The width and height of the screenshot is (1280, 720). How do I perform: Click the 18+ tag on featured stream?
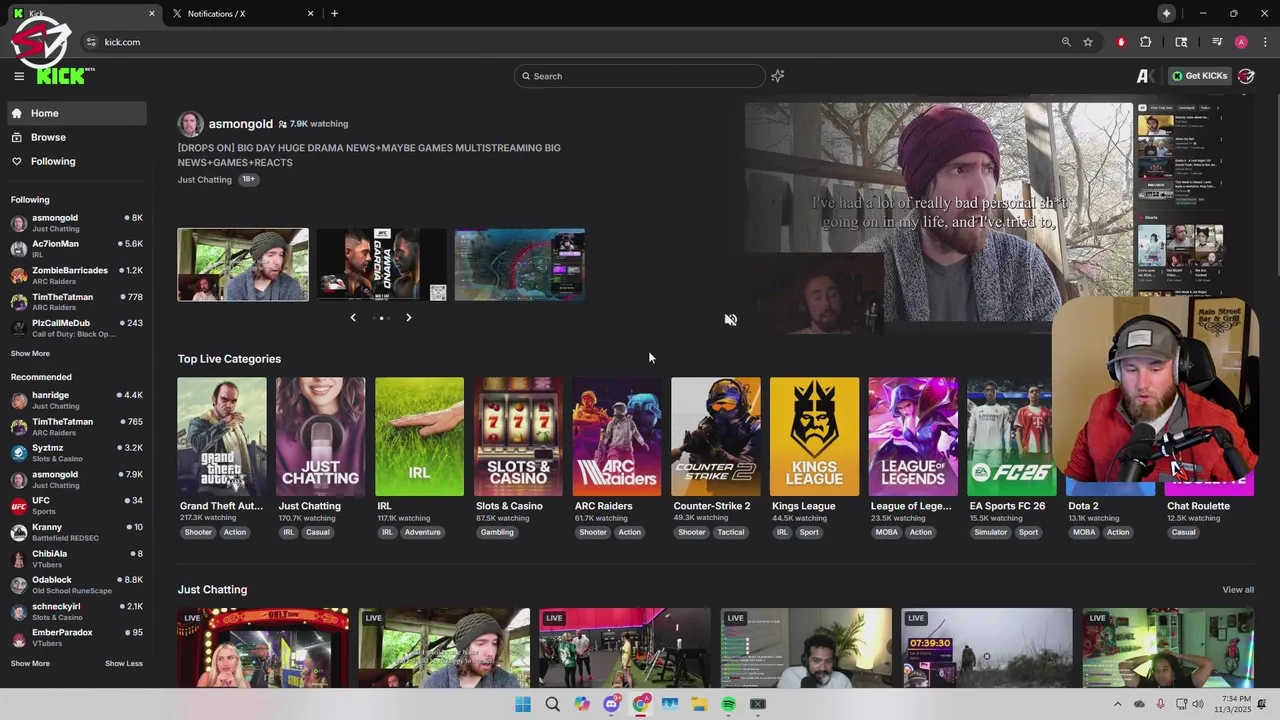tap(248, 180)
